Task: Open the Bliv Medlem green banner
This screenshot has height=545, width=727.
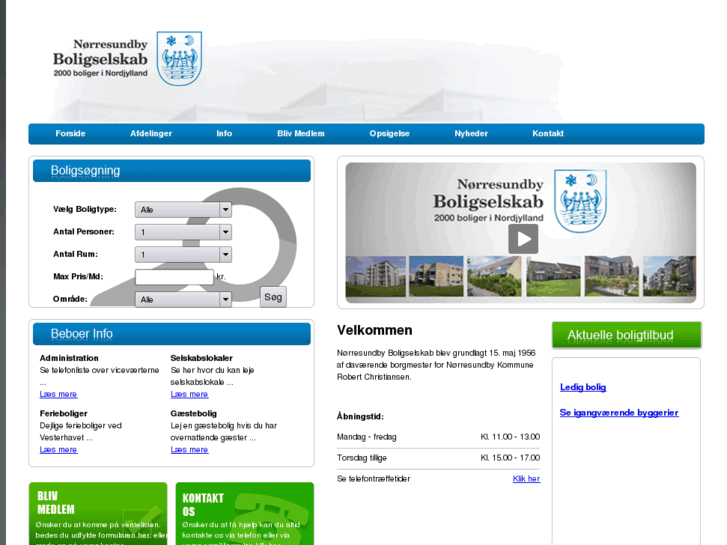Action: coord(98,513)
